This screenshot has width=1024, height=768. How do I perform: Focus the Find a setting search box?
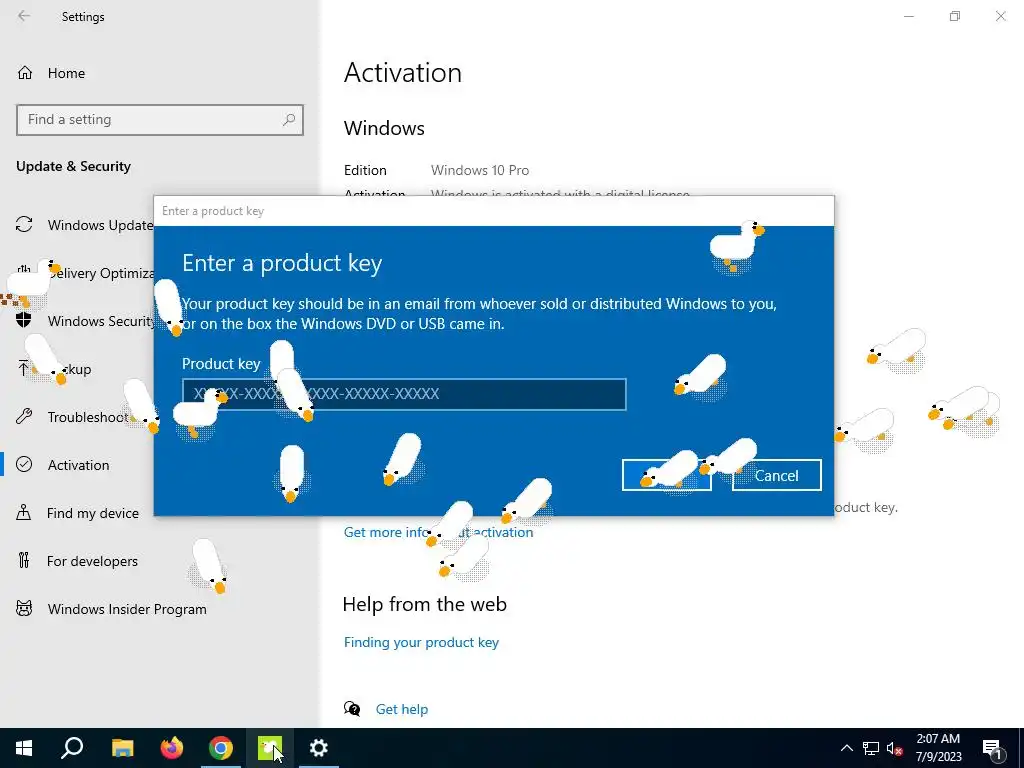point(160,120)
